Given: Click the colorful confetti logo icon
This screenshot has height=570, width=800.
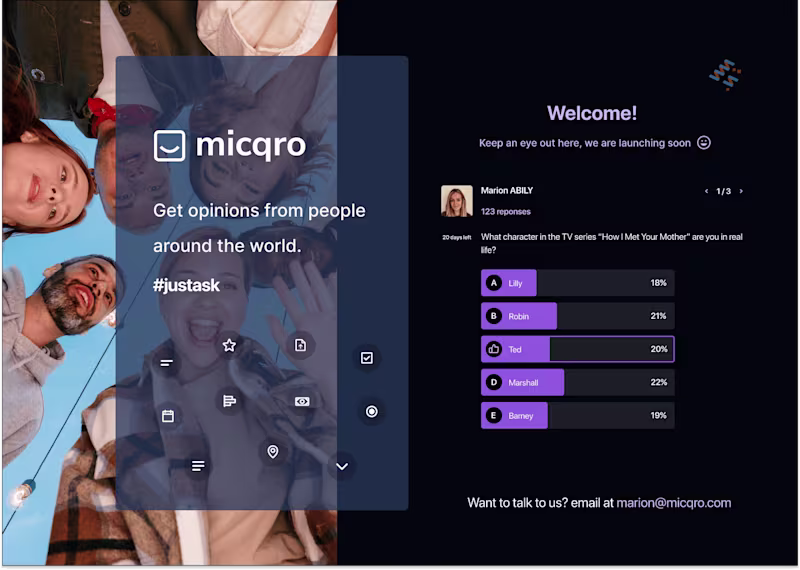Looking at the screenshot, I should pos(725,75).
